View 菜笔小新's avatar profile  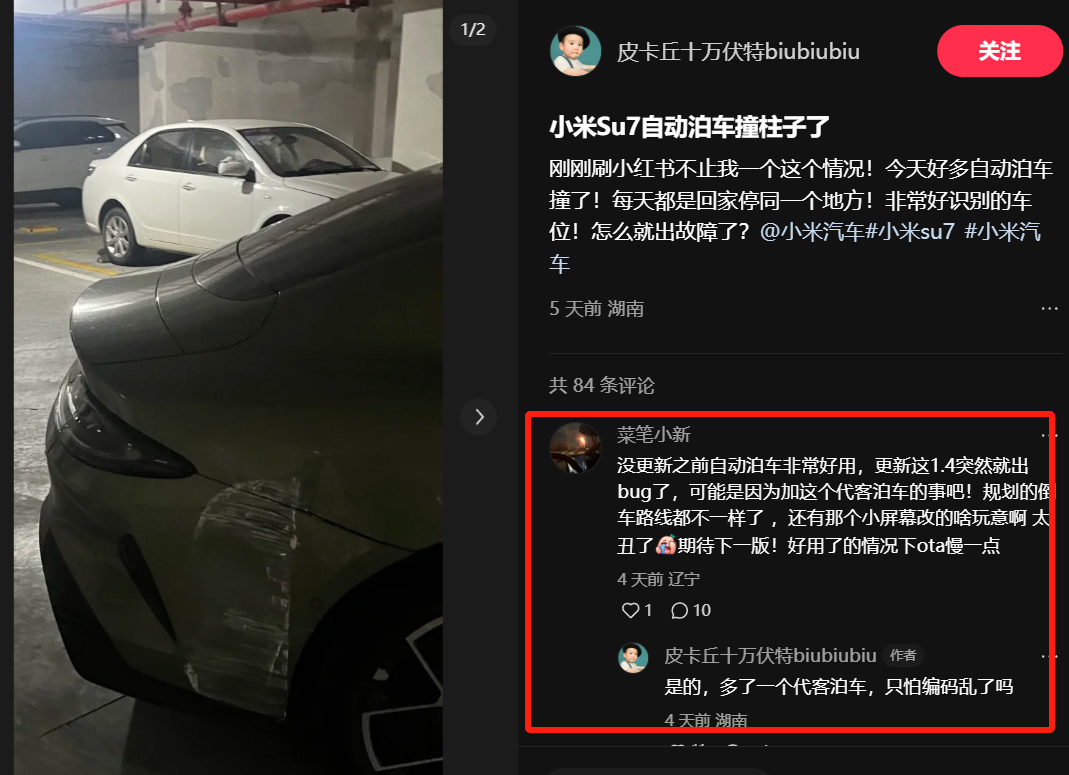click(x=575, y=448)
